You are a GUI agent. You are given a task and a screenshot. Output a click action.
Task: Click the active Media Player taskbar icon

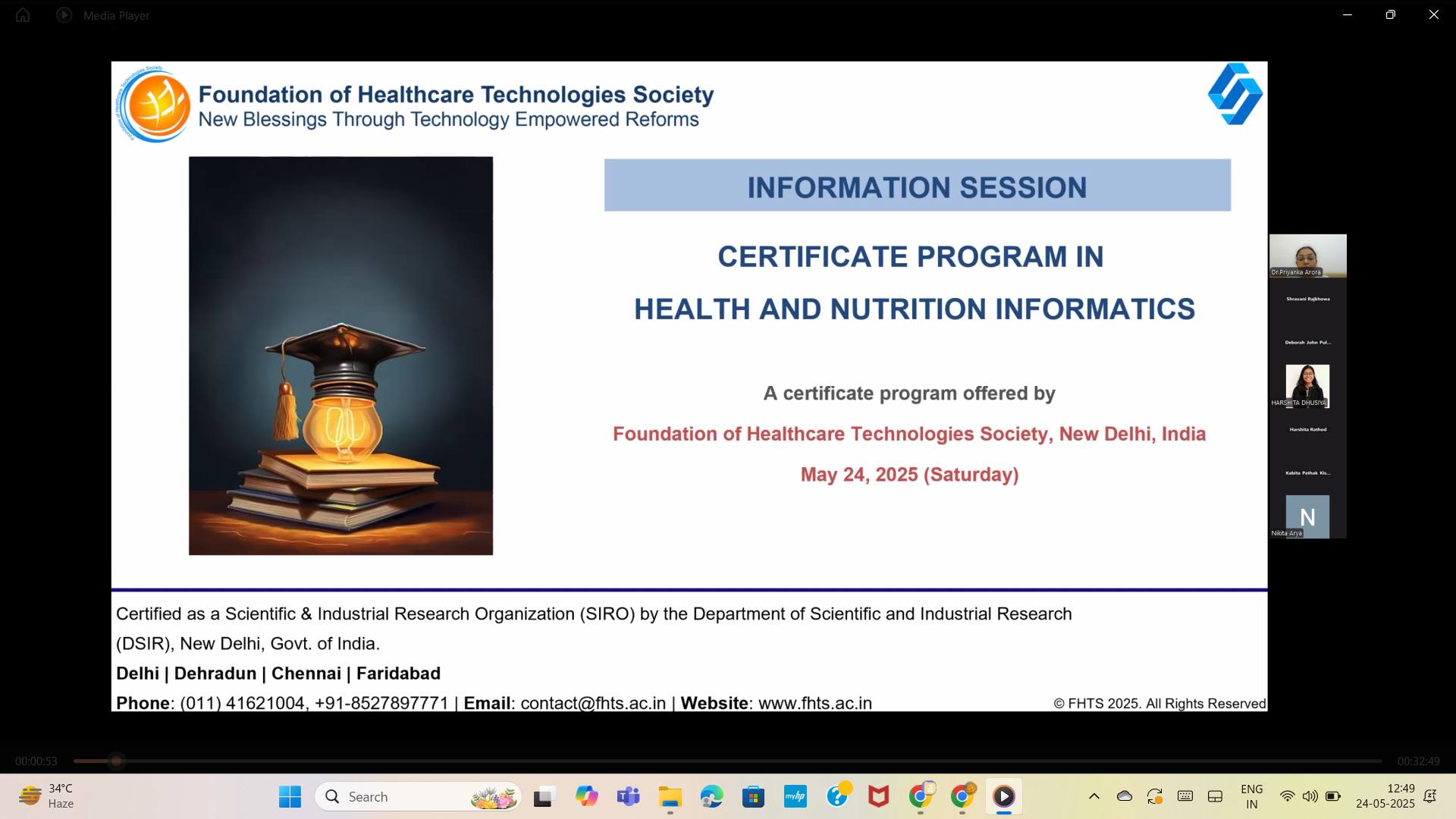pyautogui.click(x=1004, y=796)
